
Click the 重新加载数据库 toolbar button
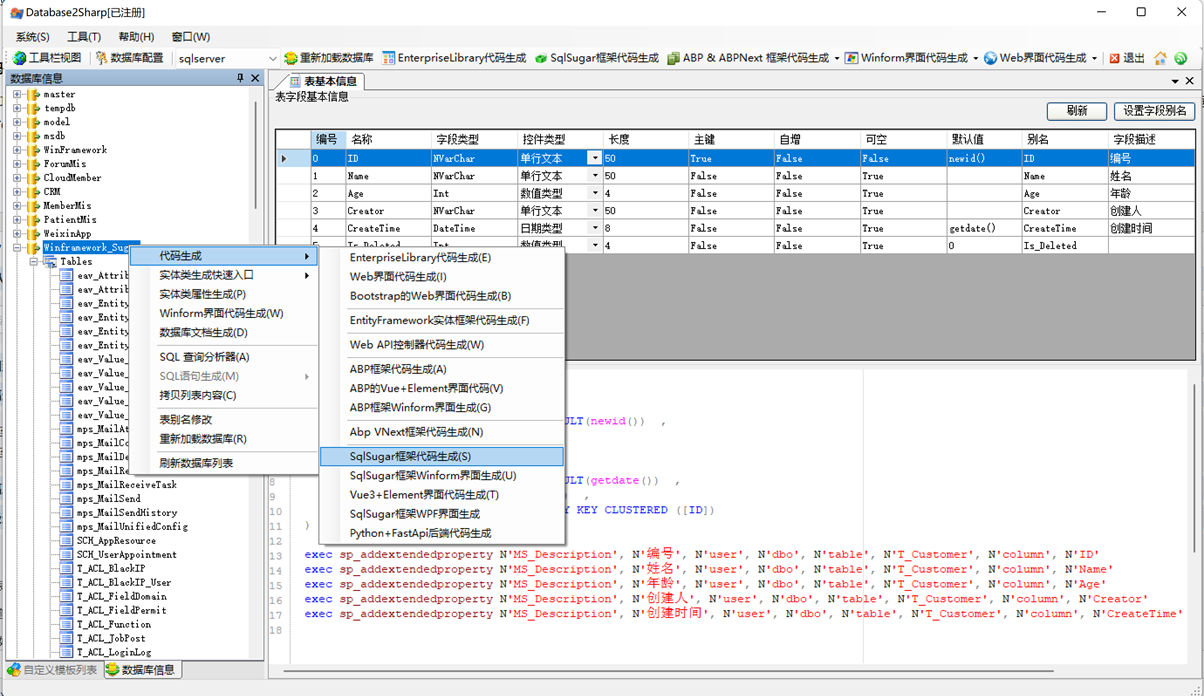pyautogui.click(x=328, y=58)
